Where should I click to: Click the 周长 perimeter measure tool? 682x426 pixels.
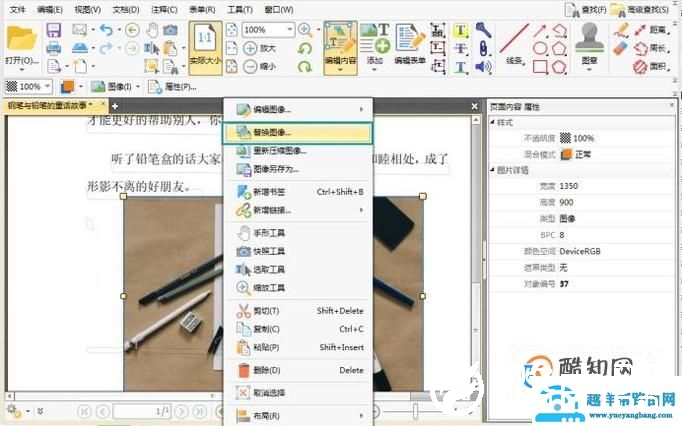point(650,48)
